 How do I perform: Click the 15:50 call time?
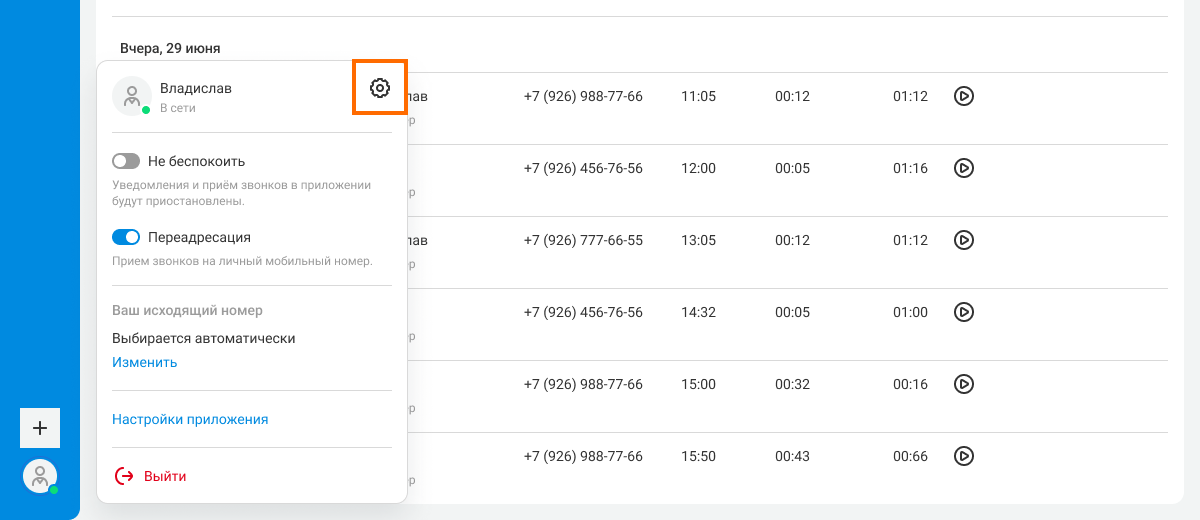698,456
